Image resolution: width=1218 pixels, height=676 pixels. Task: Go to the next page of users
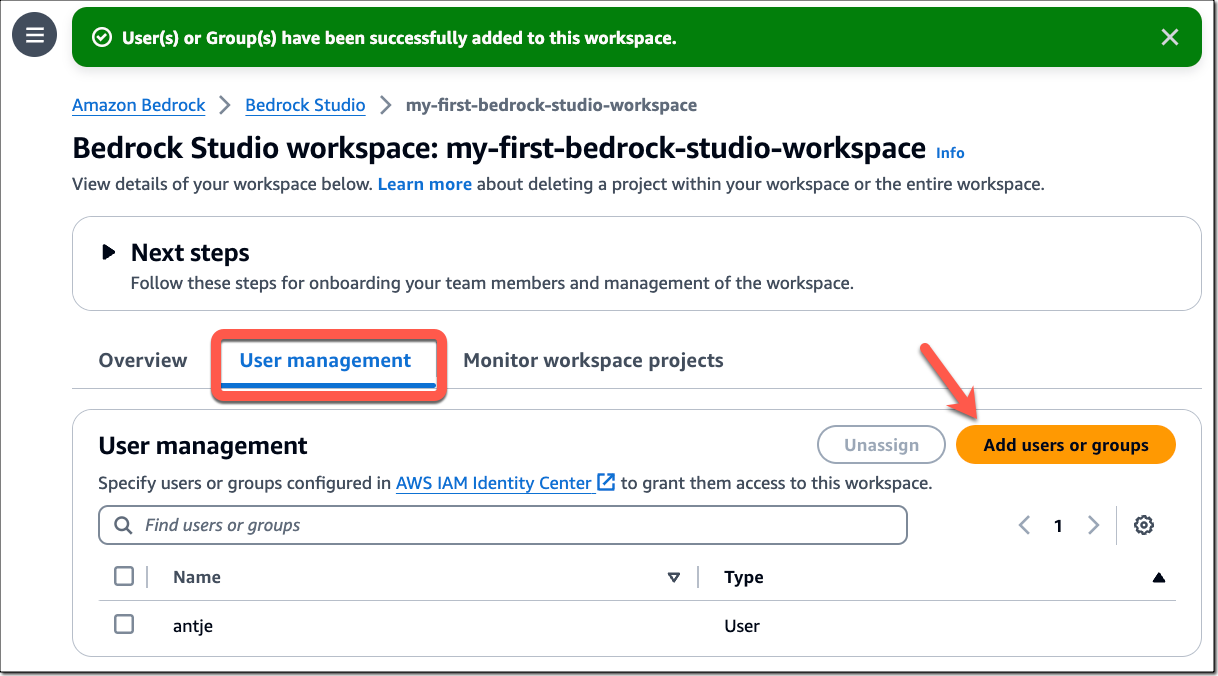pos(1093,524)
